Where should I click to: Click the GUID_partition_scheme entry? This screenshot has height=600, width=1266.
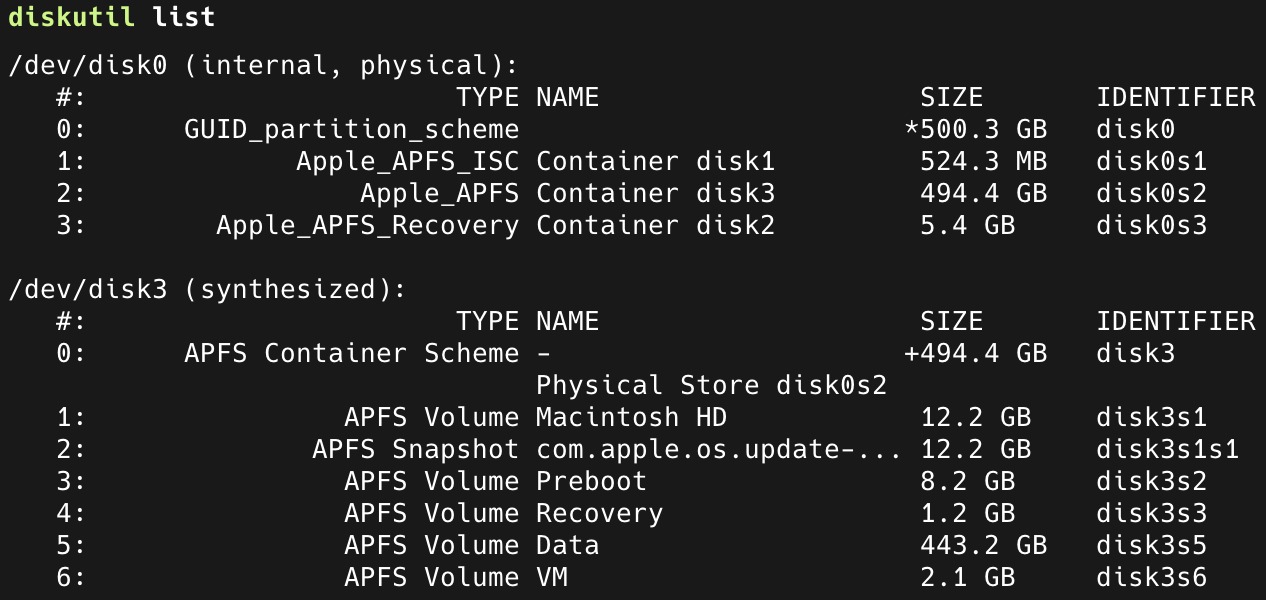click(351, 129)
